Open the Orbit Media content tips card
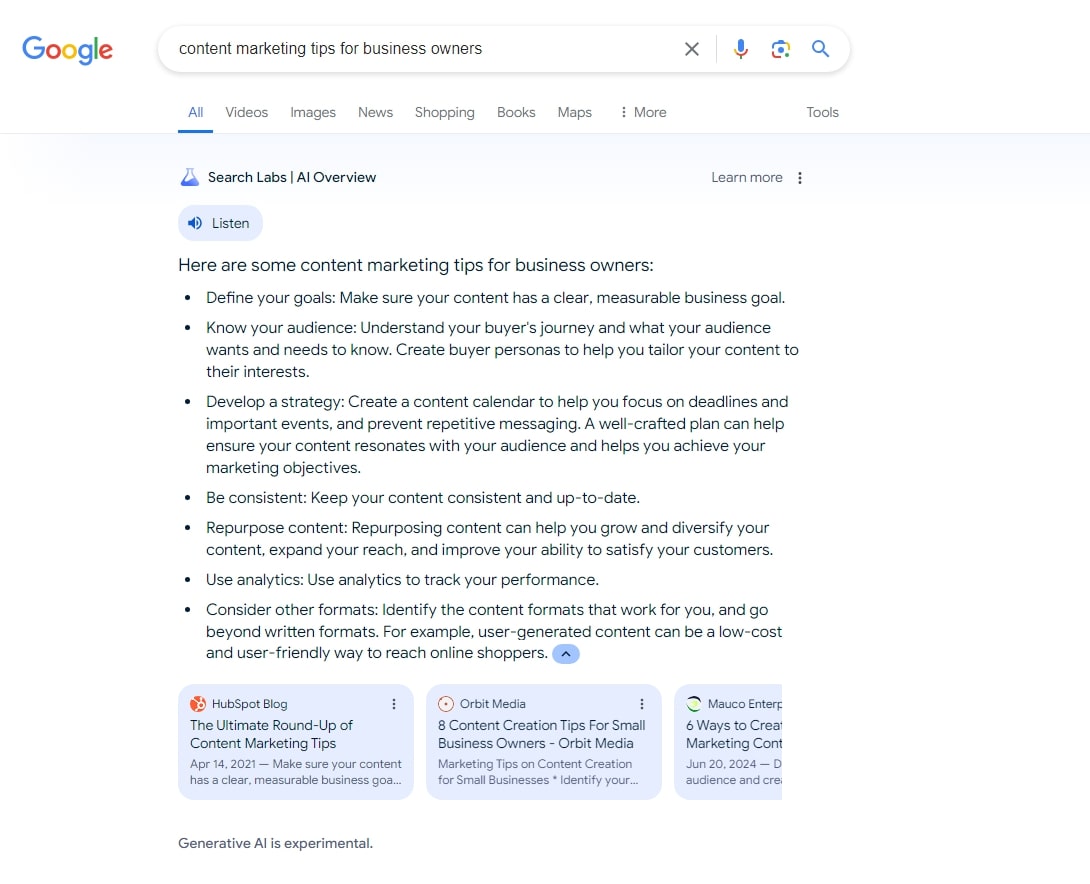This screenshot has width=1090, height=884. coord(541,734)
